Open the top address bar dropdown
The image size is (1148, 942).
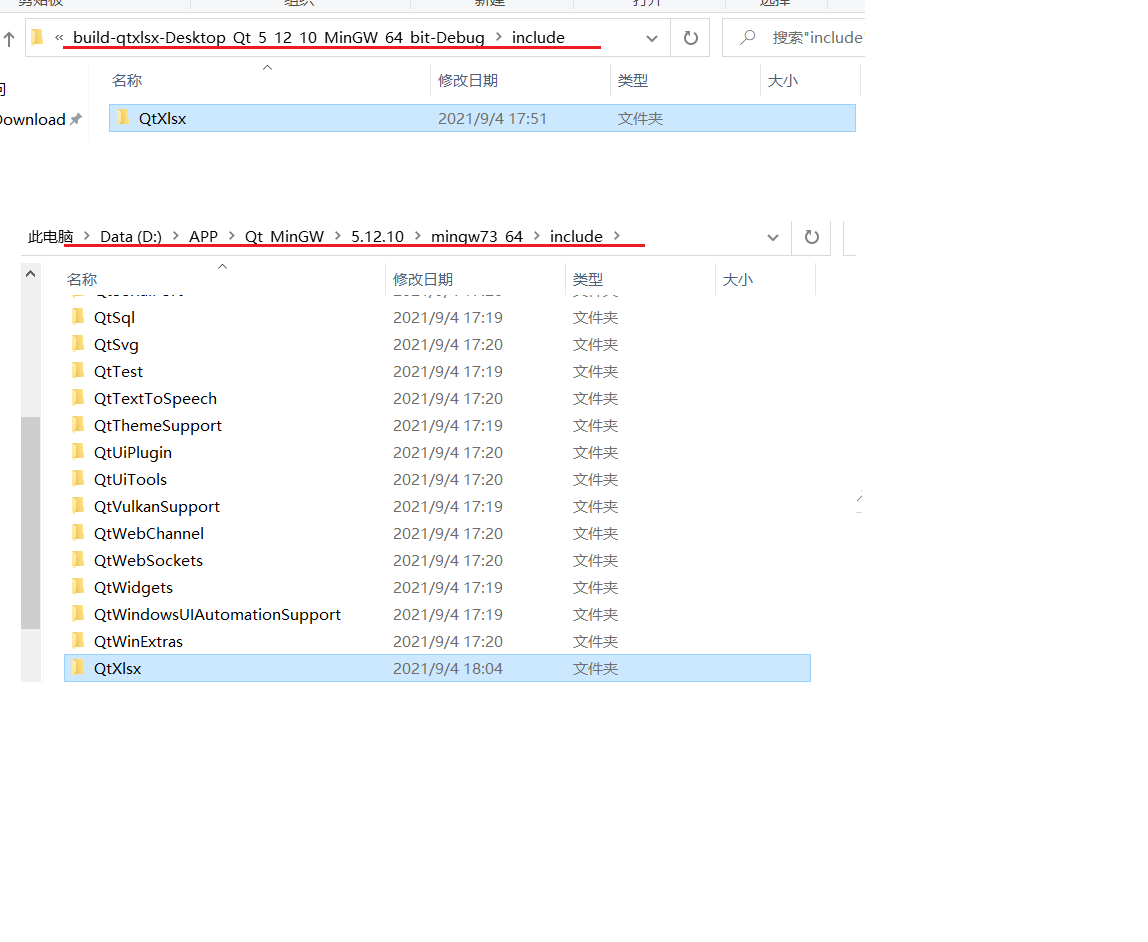pyautogui.click(x=652, y=37)
